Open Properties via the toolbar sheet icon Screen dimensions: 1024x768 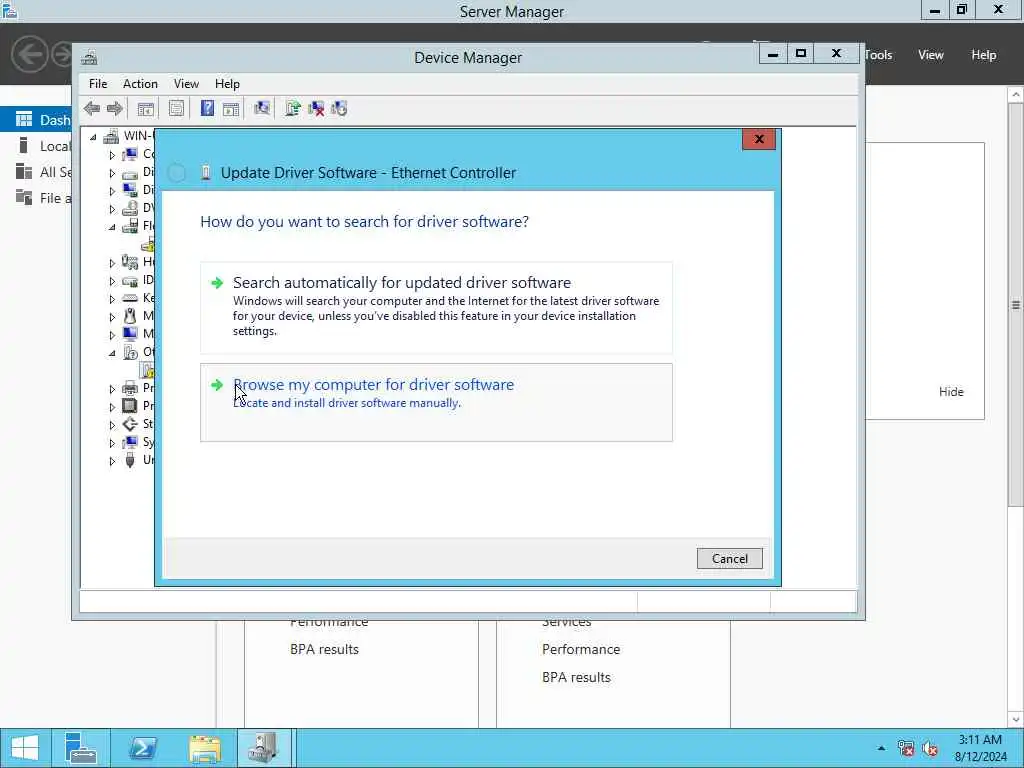[x=176, y=108]
